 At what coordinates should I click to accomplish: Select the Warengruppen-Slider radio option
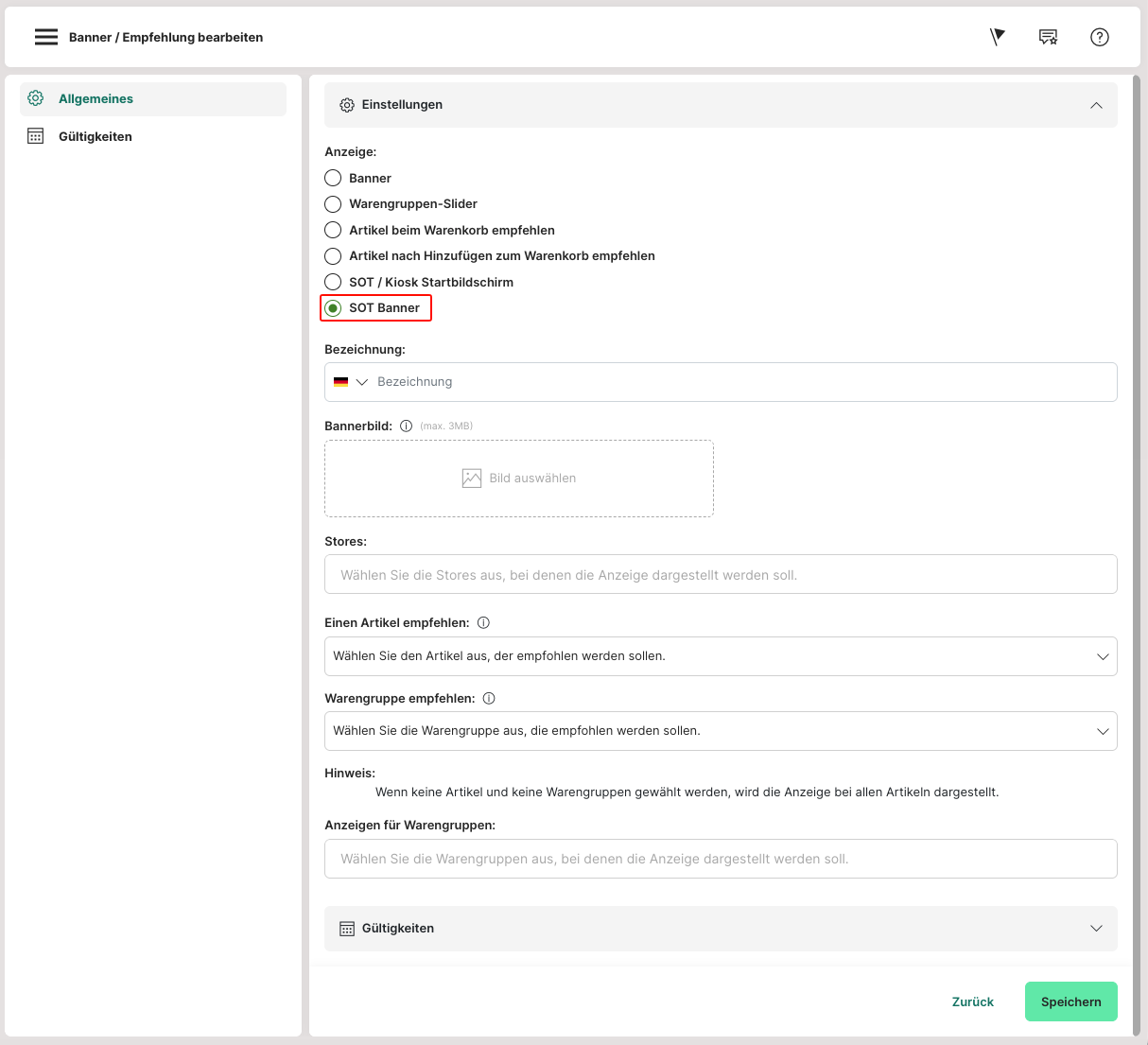pyautogui.click(x=333, y=203)
